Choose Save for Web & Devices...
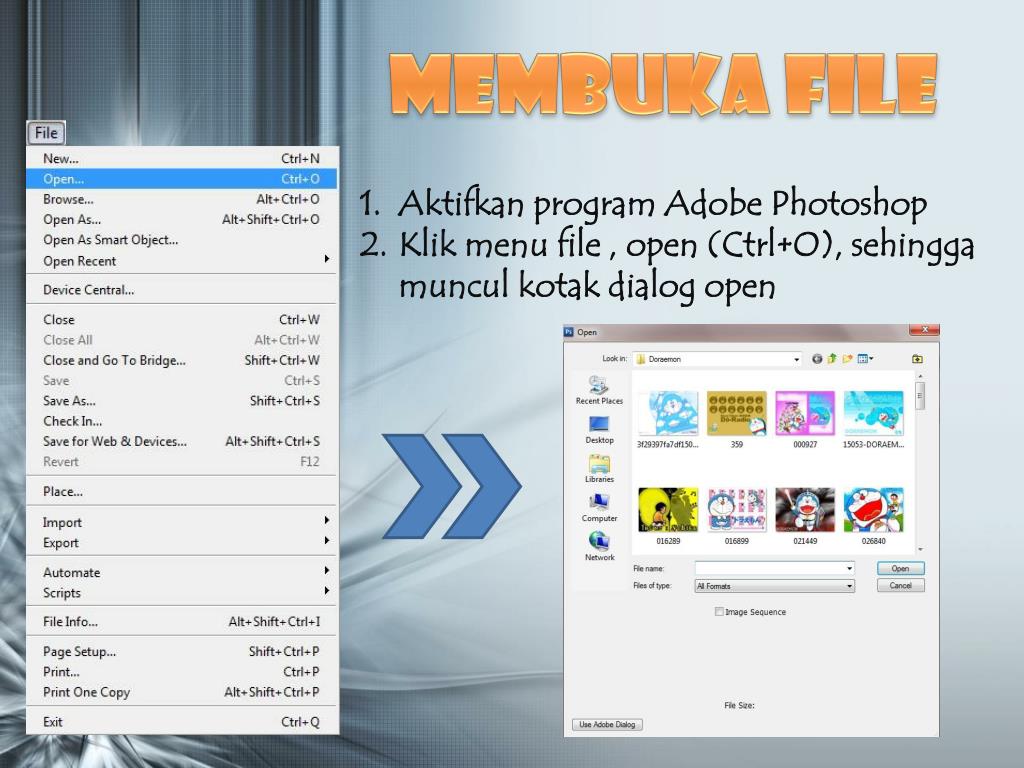 pyautogui.click(x=182, y=441)
